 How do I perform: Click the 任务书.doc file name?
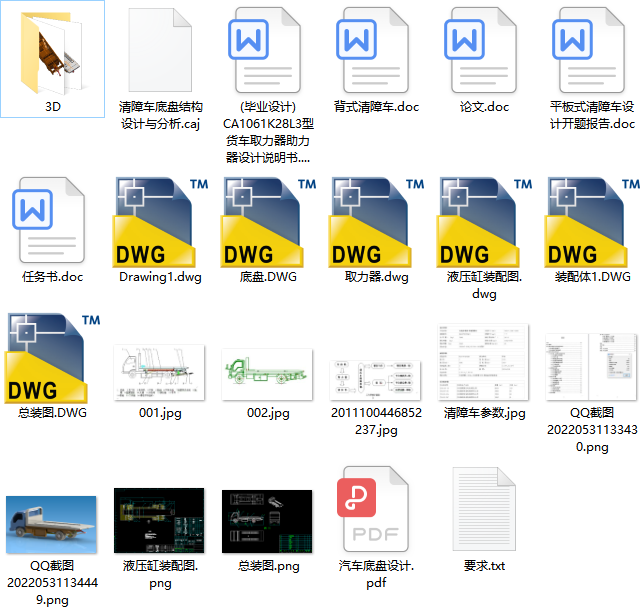point(52,277)
